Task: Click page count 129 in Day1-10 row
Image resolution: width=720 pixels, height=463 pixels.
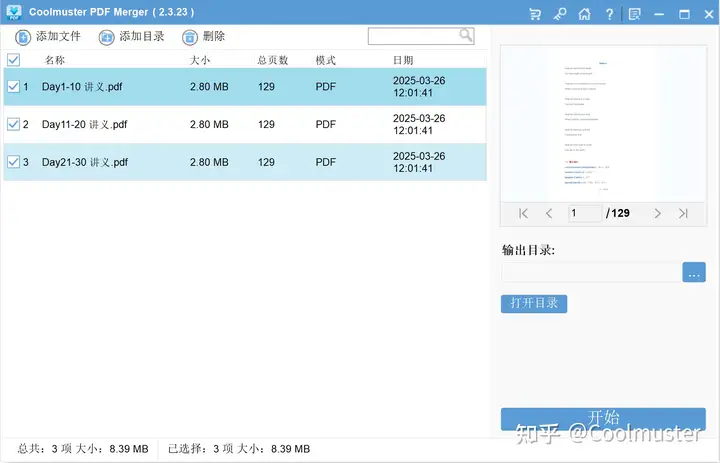Action: [266, 87]
